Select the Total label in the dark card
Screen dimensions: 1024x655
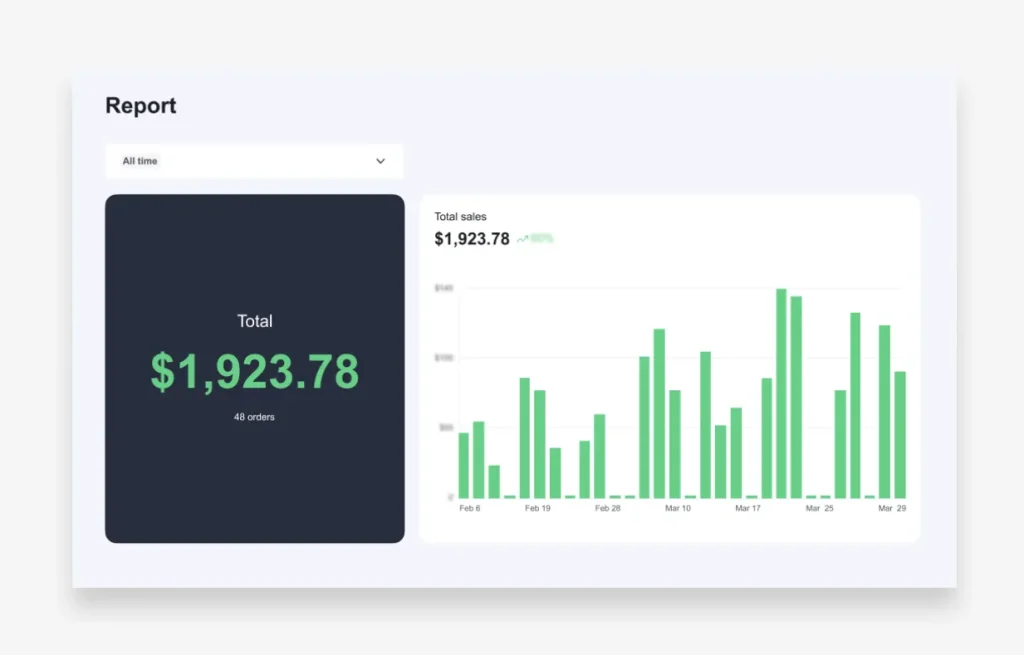[254, 321]
